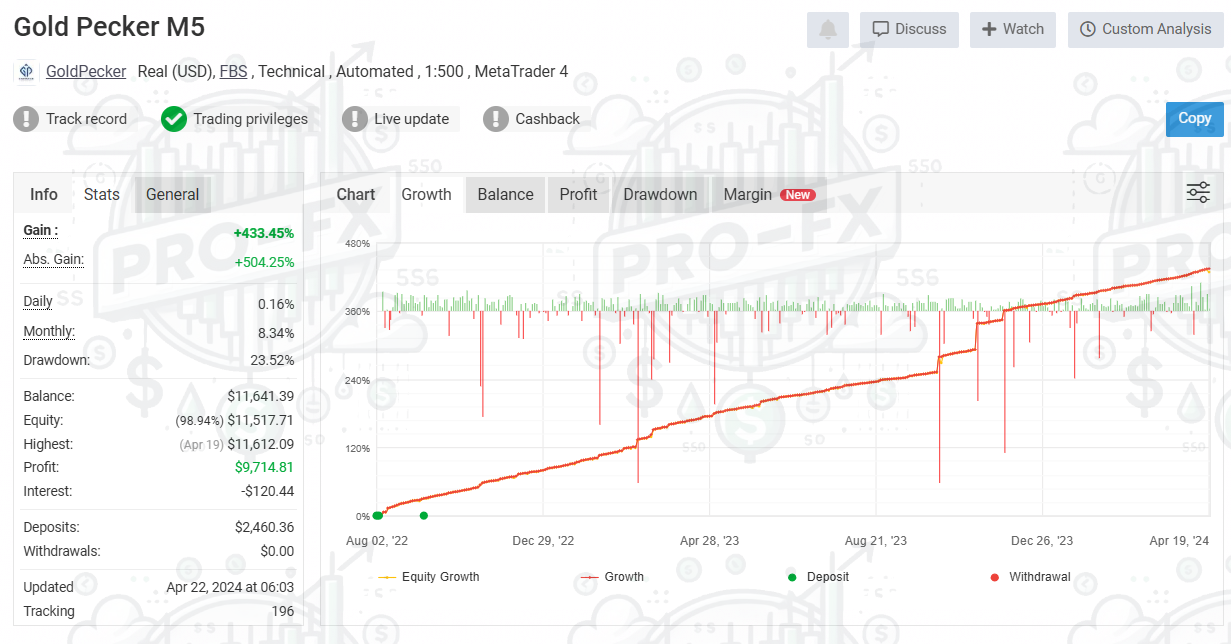Open the FBS broker link
This screenshot has width=1231, height=644.
(x=234, y=72)
